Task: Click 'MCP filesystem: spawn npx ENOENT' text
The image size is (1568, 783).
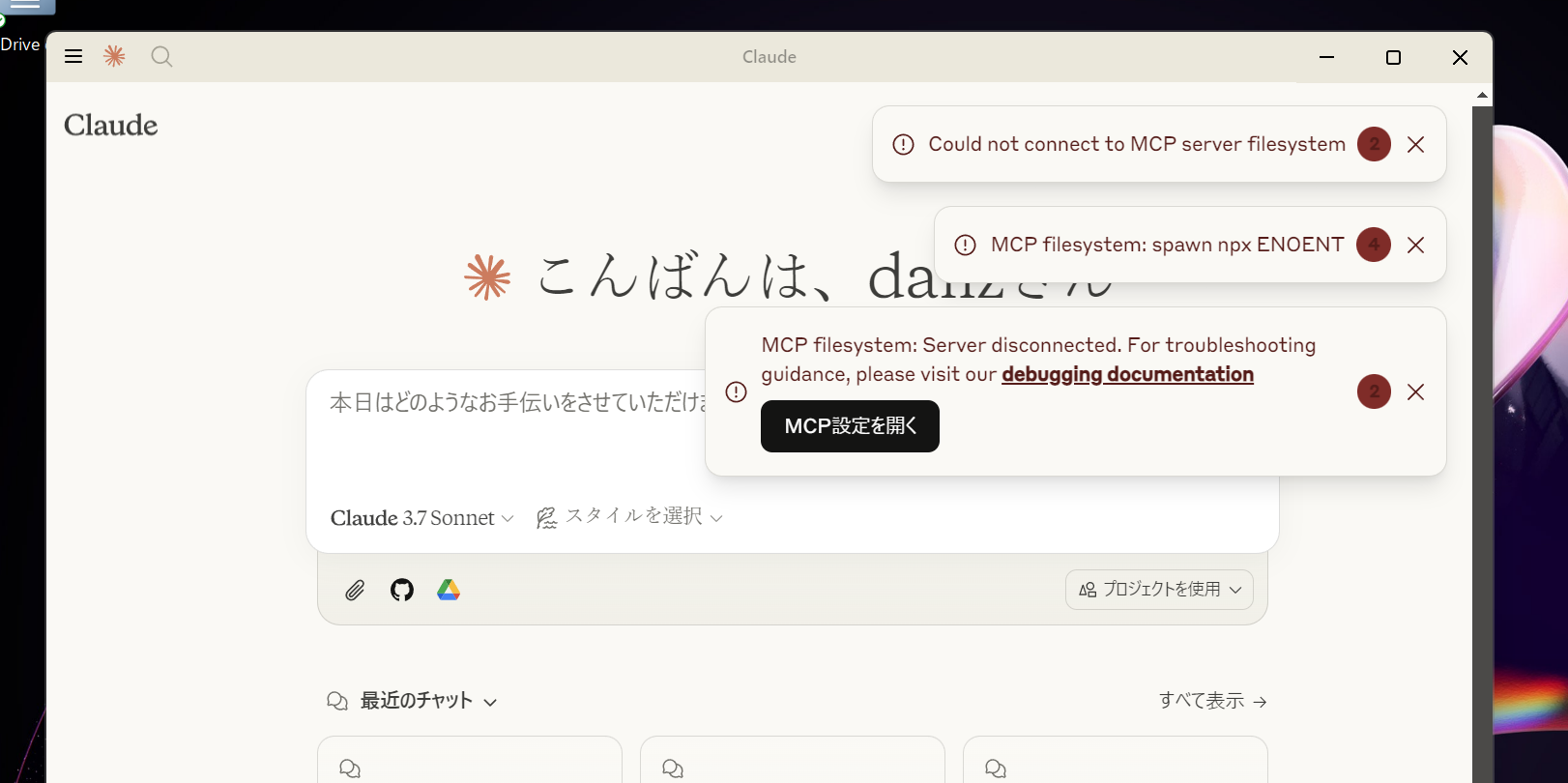Action: [1167, 245]
